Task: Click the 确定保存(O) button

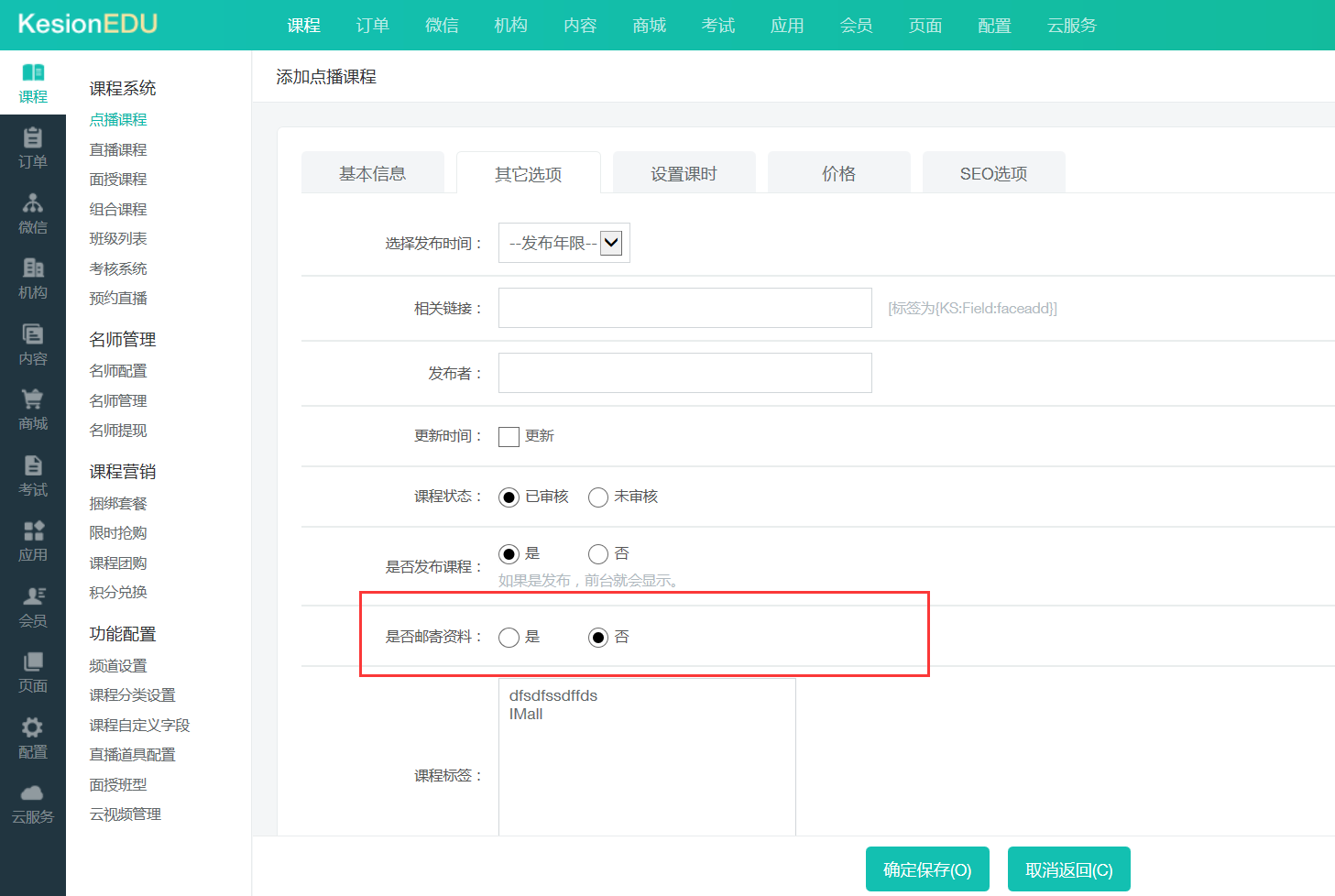Action: pyautogui.click(x=926, y=869)
